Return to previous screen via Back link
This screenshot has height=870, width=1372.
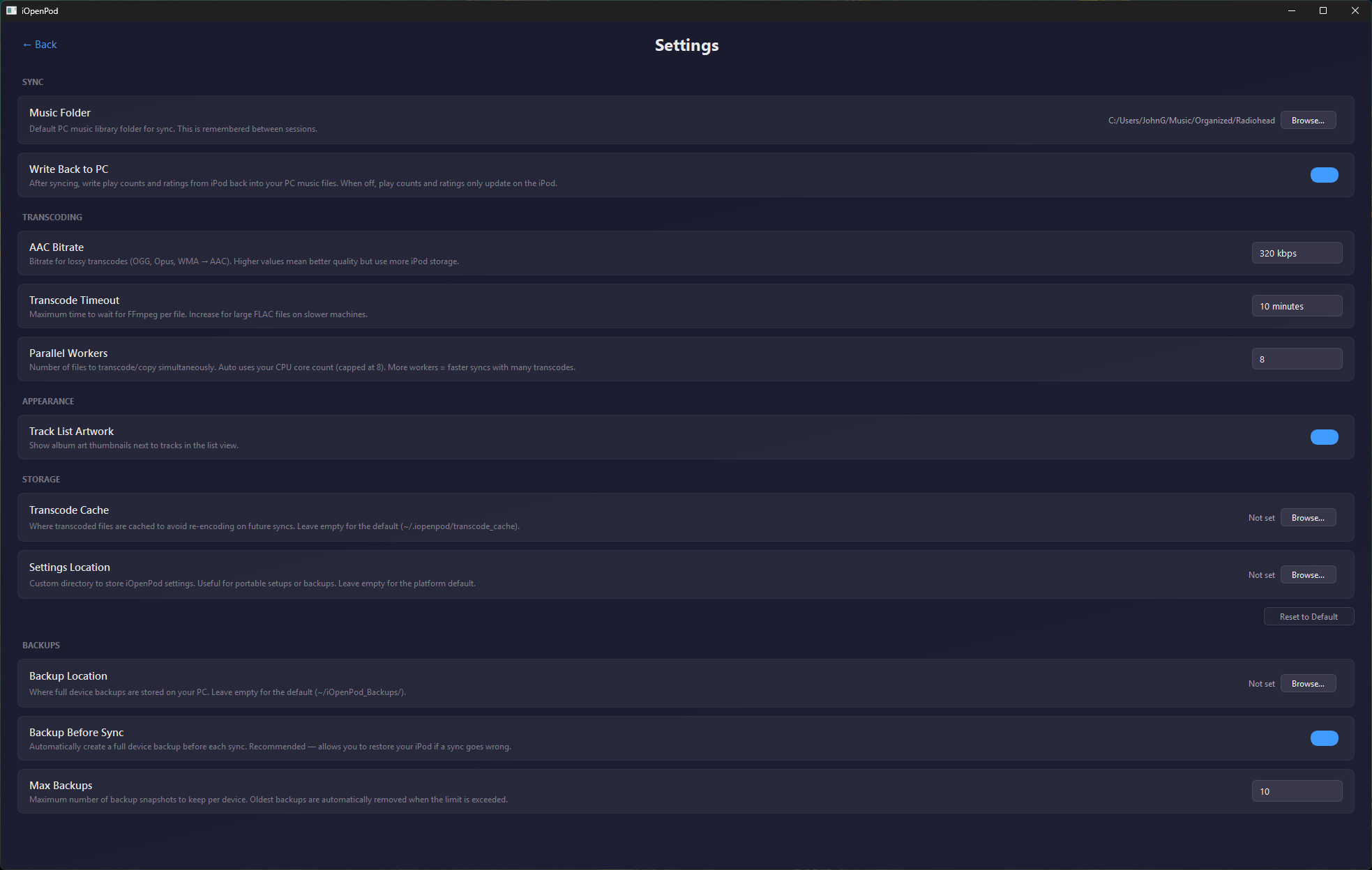40,44
